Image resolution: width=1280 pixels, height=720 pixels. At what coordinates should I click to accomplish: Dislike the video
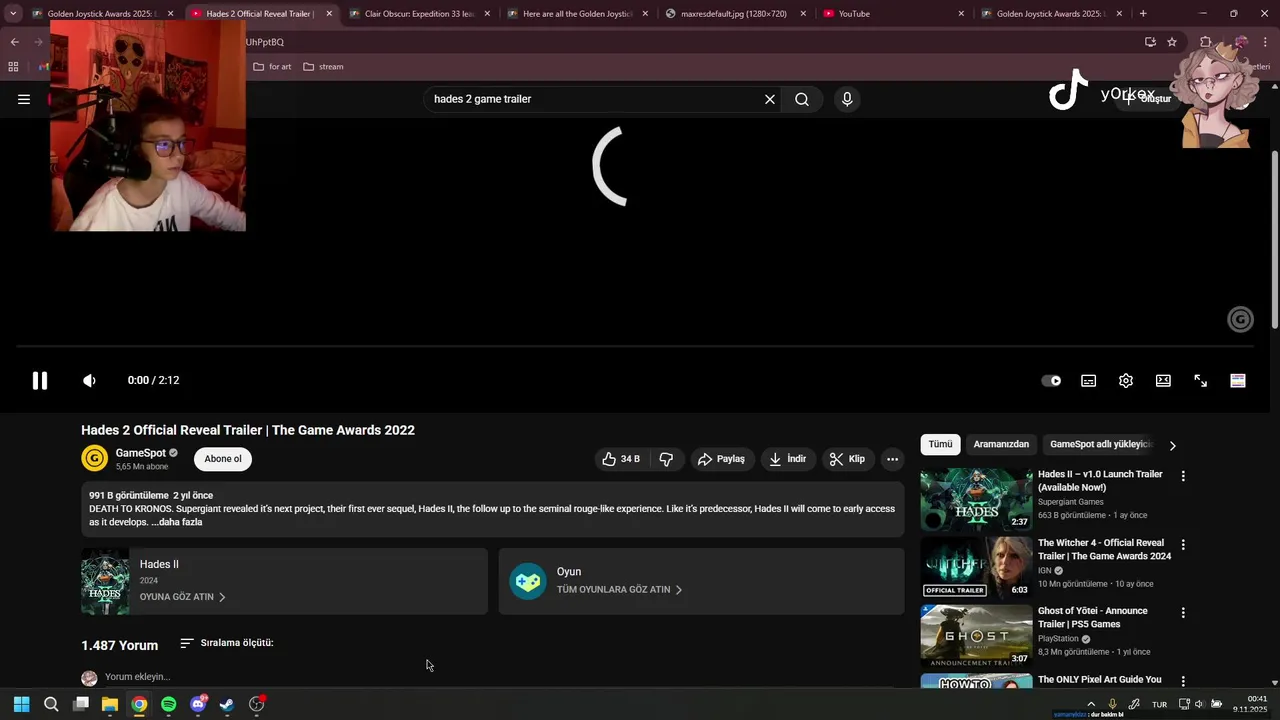666,459
